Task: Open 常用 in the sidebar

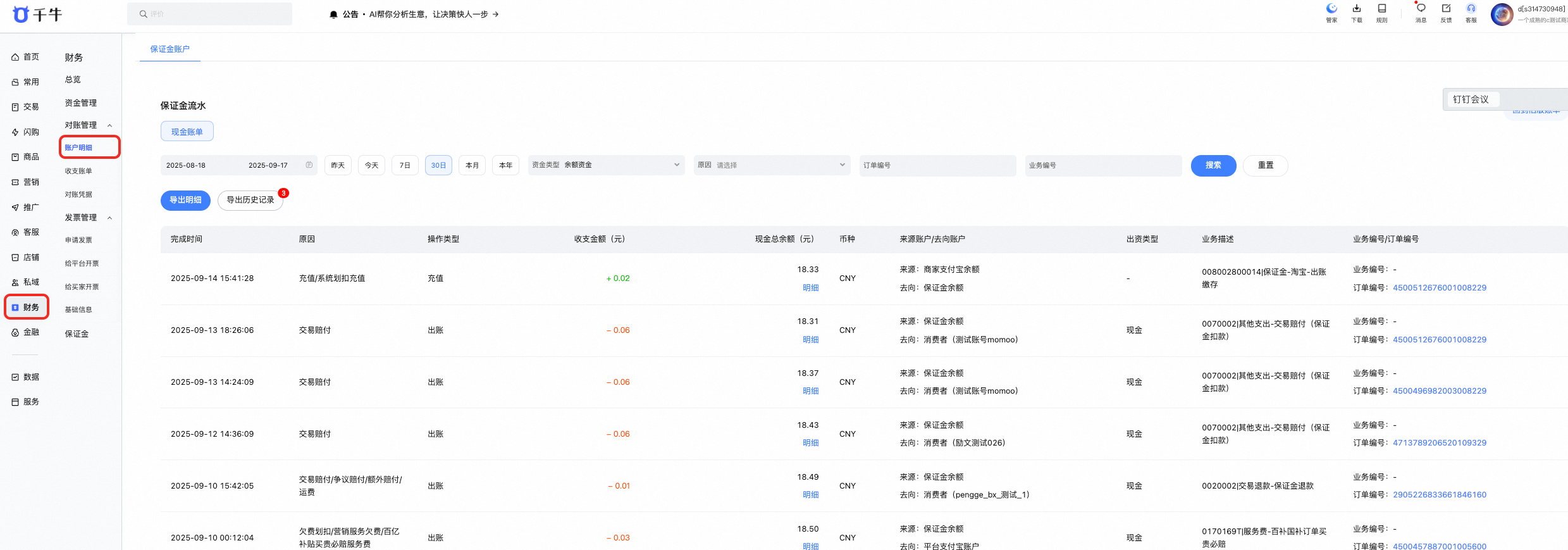Action: (x=25, y=82)
